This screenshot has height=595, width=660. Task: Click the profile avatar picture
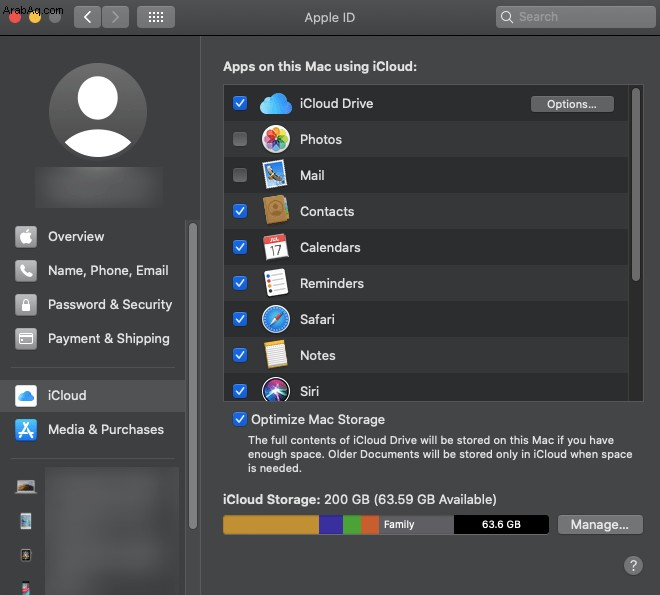click(98, 112)
